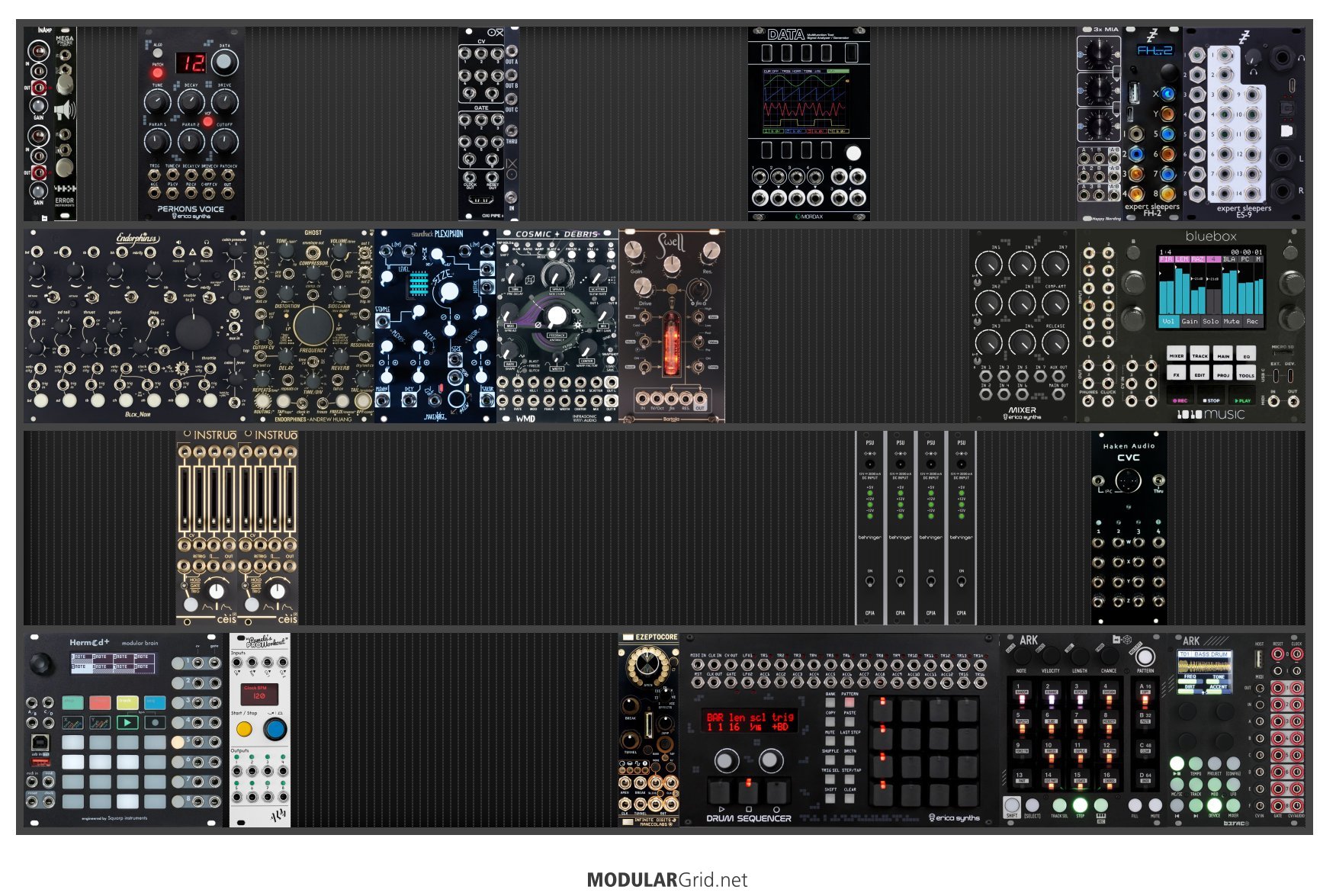The height and width of the screenshot is (896, 1336).
Task: Select the Haken Audio CVC module
Action: [1129, 528]
